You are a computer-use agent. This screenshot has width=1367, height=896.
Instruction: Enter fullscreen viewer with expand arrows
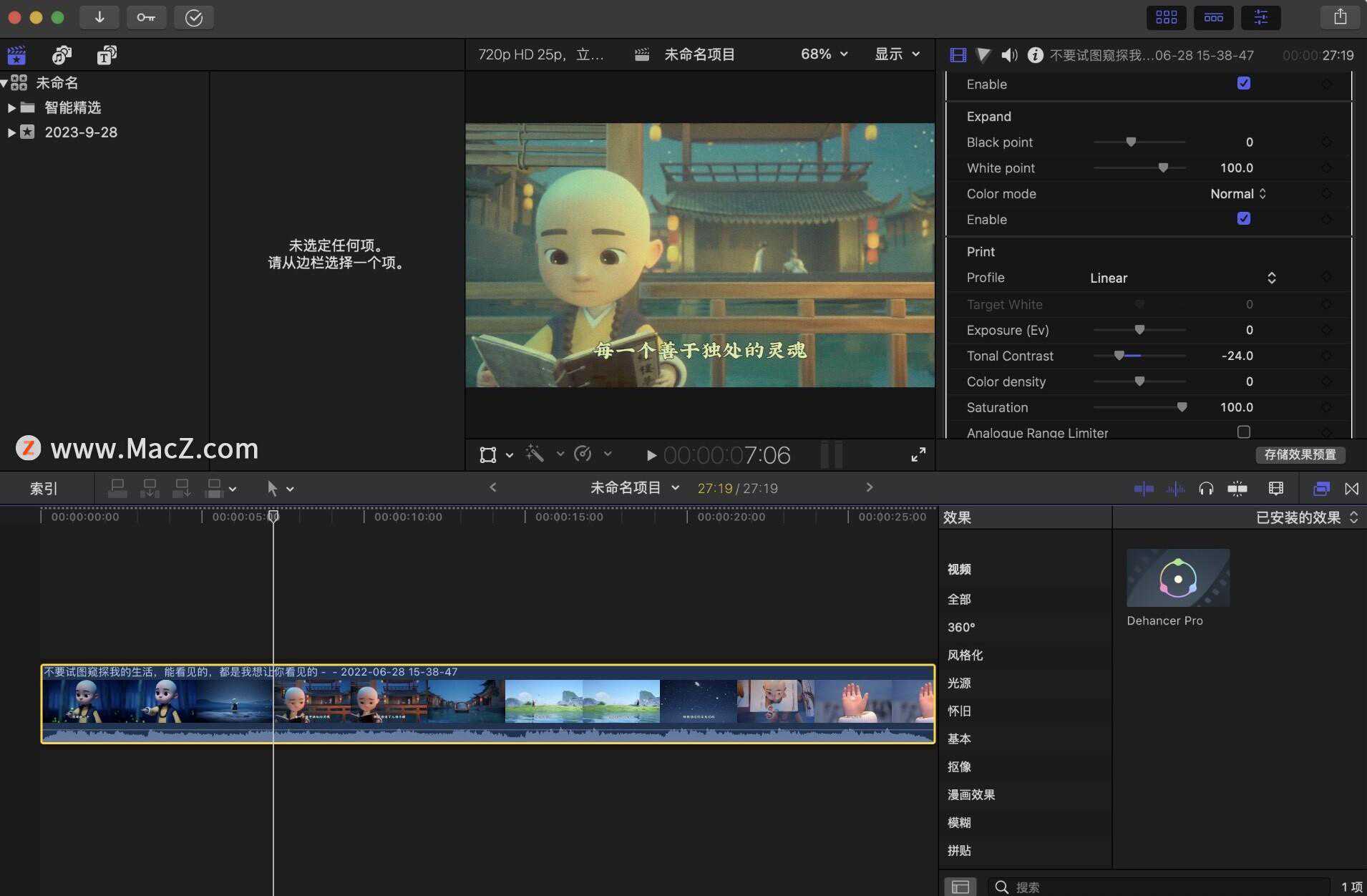tap(918, 454)
